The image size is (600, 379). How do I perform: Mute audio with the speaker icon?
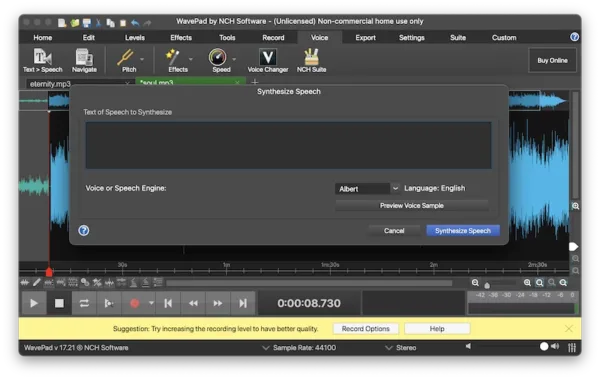coord(468,346)
